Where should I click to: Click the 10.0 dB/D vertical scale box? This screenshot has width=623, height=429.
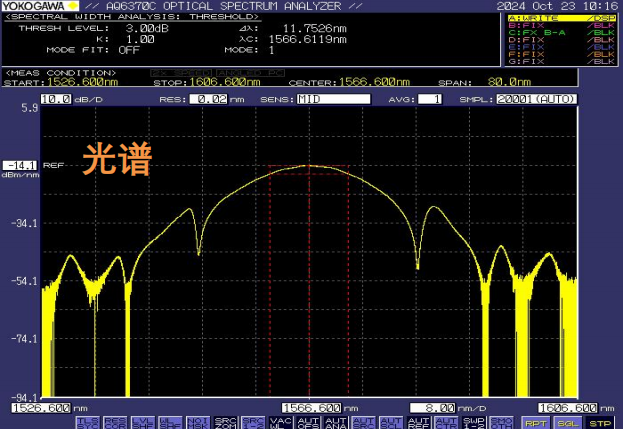(x=55, y=100)
